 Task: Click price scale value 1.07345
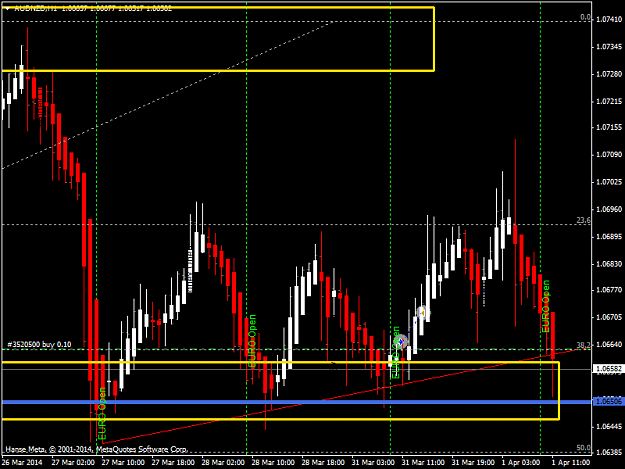click(x=609, y=47)
